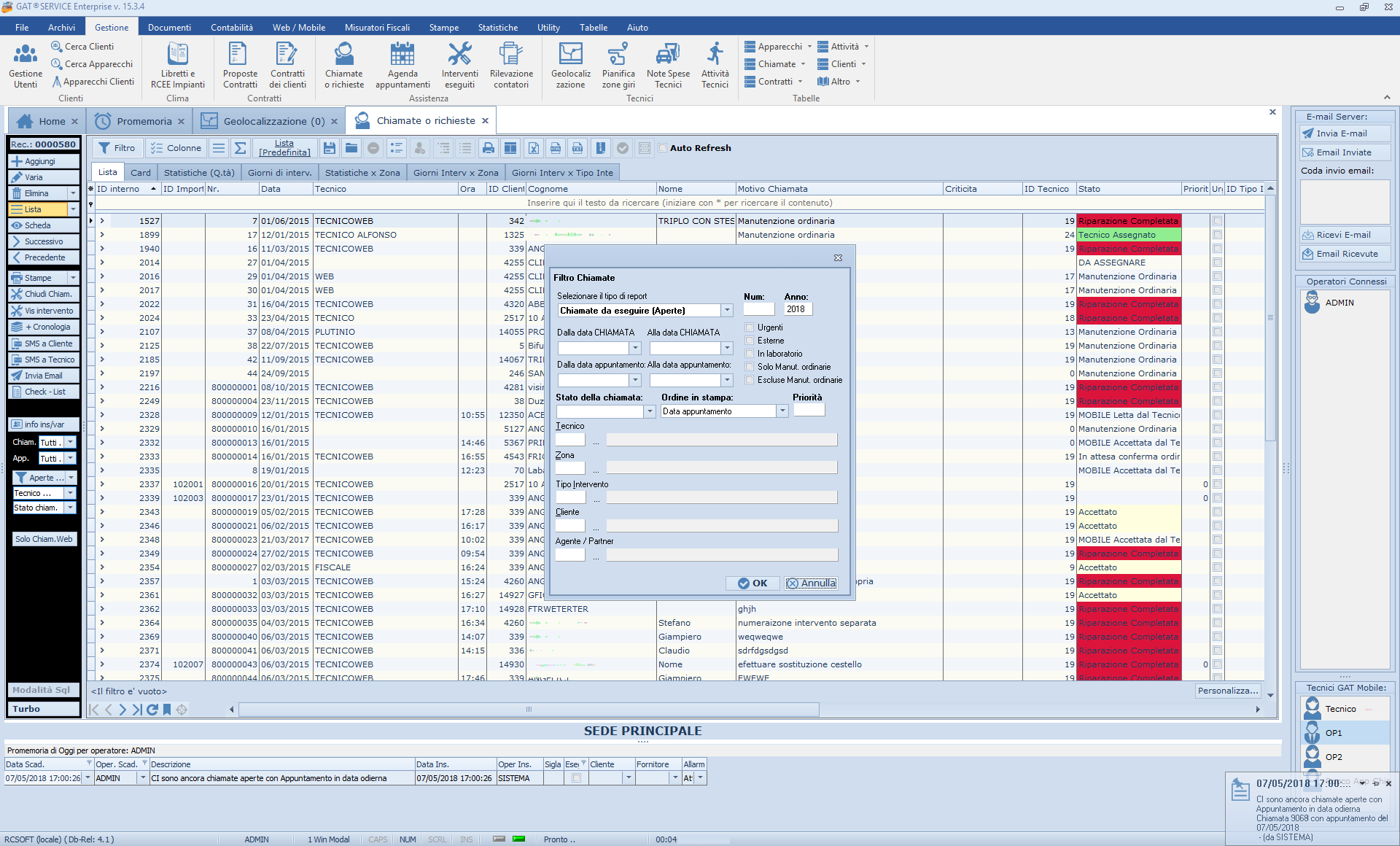Switch to the Promemoria tab

tap(140, 121)
